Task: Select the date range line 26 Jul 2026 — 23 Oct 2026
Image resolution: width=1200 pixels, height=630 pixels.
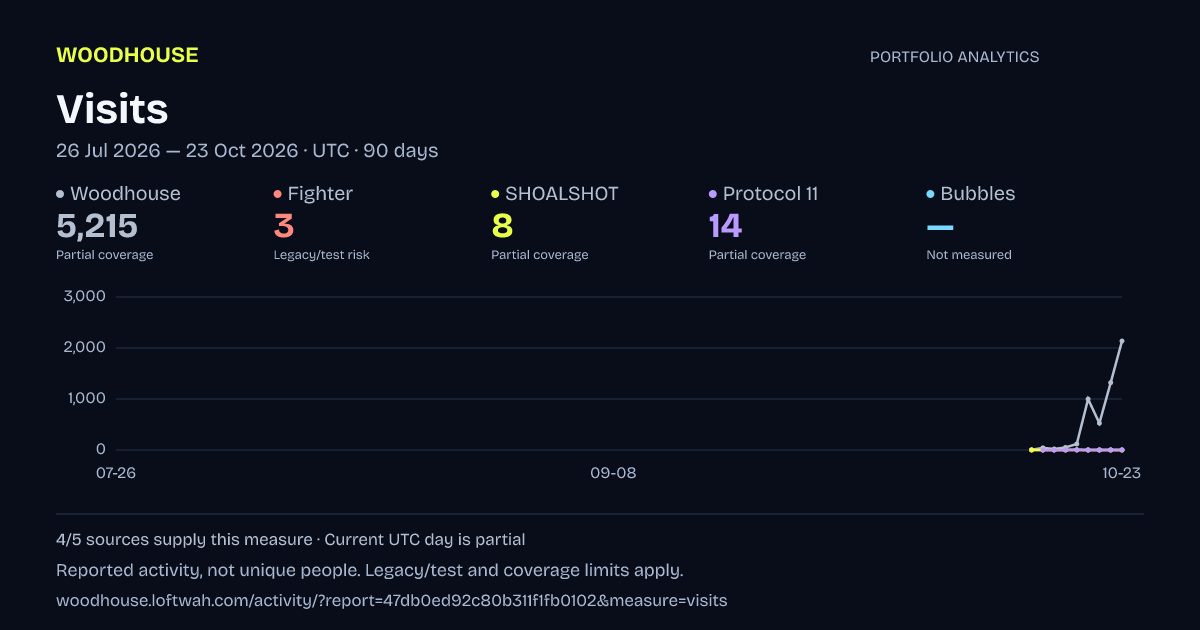Action: (x=176, y=151)
